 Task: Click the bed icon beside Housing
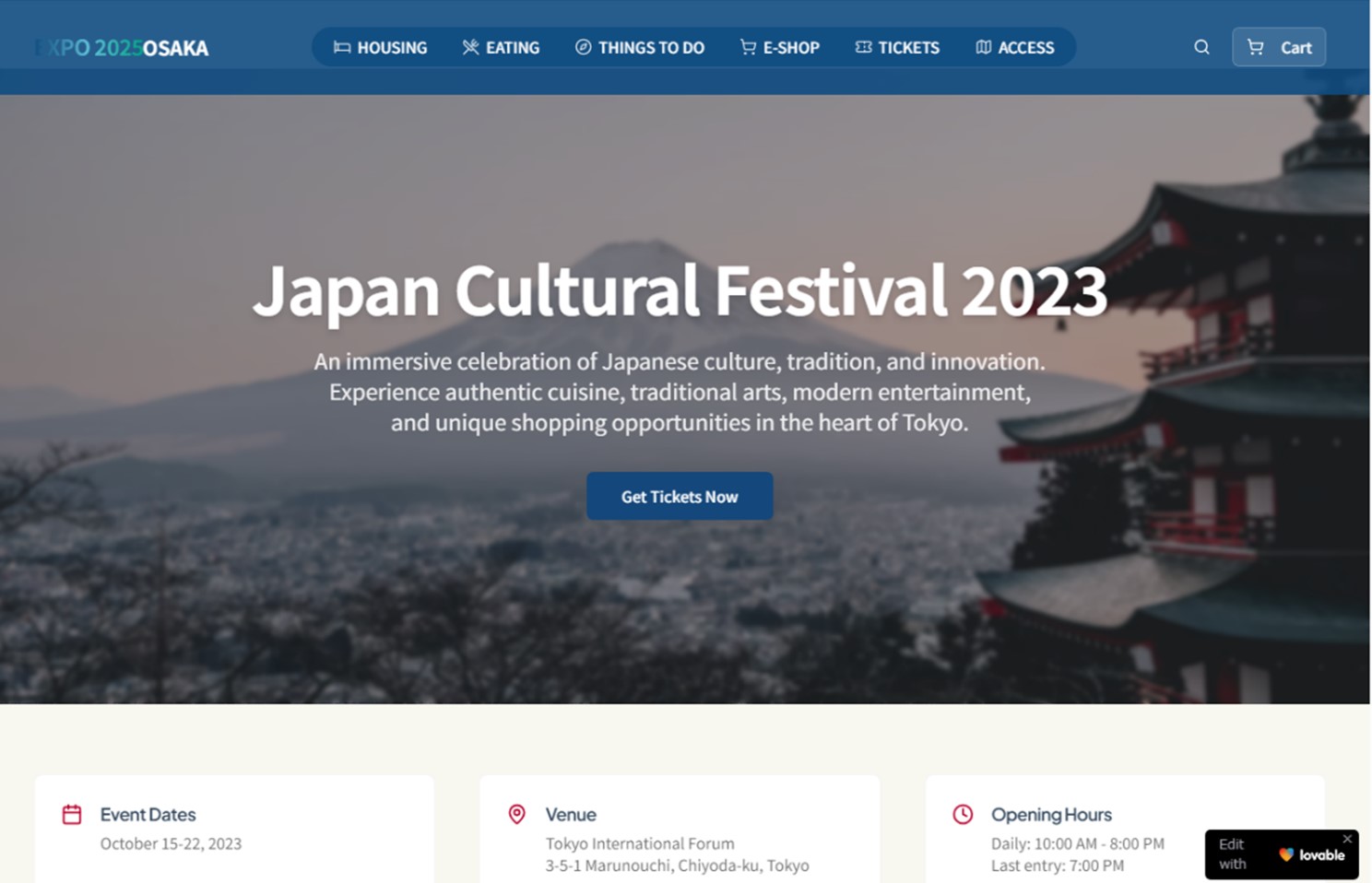pyautogui.click(x=342, y=47)
